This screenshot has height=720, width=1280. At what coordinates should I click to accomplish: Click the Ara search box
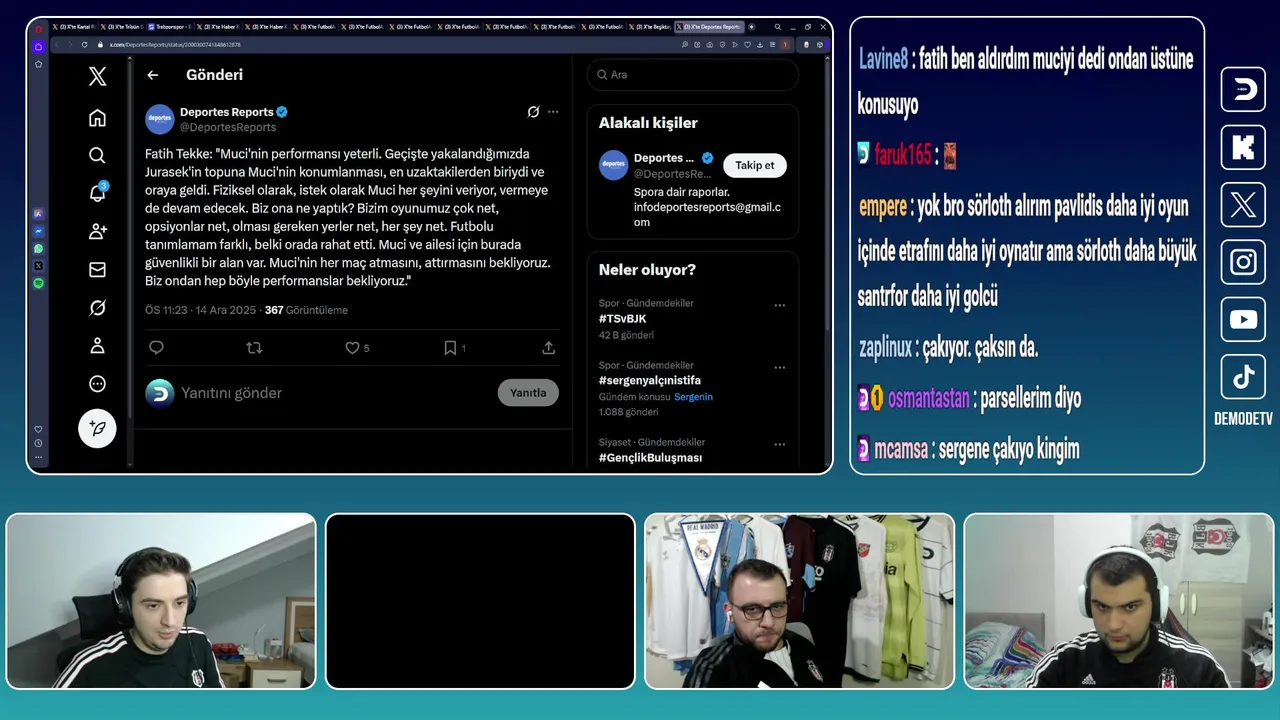[x=692, y=75]
